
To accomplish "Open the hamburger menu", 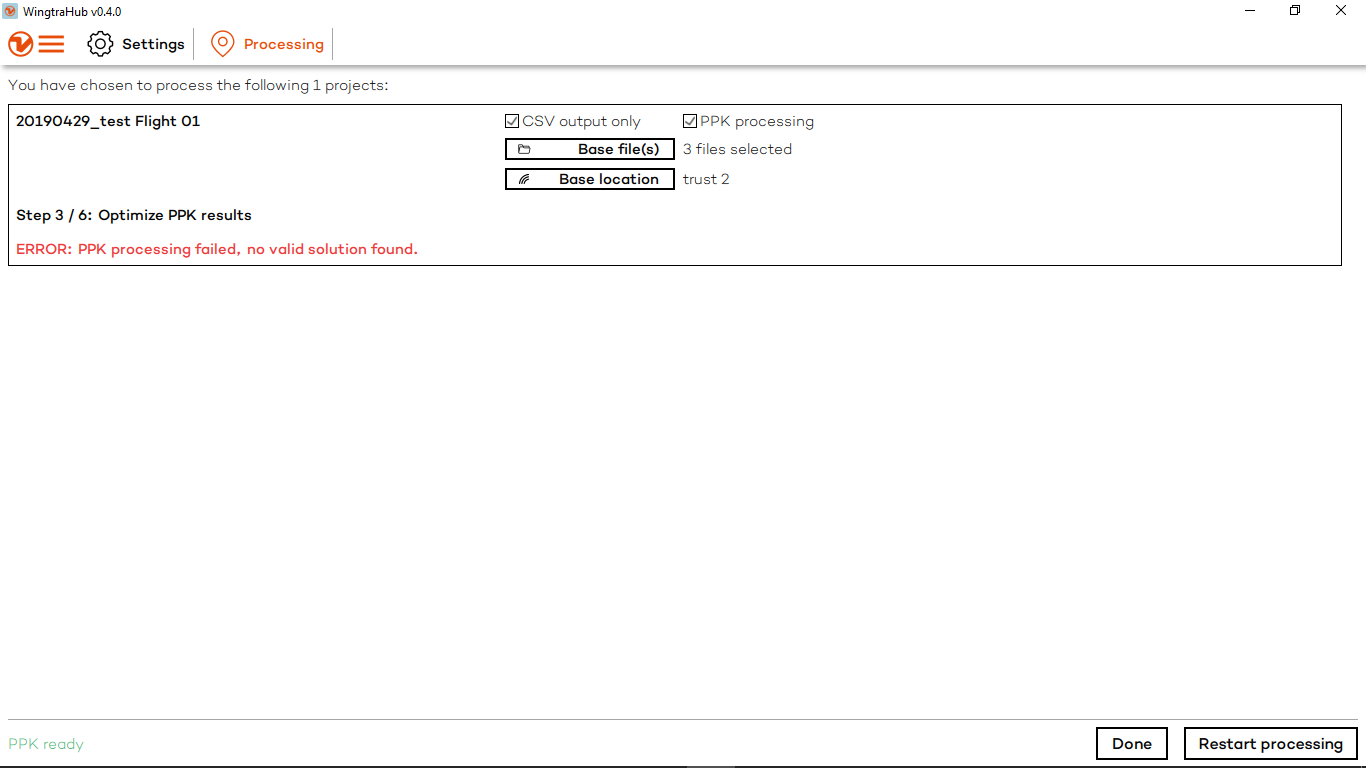I will 51,44.
